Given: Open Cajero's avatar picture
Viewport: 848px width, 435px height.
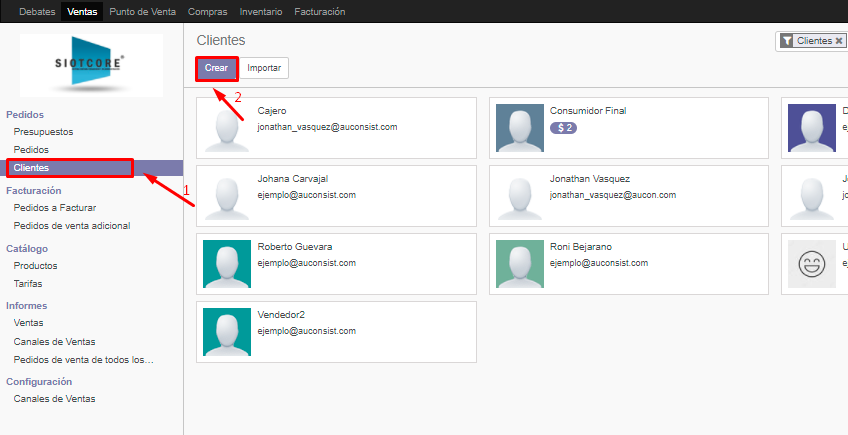Looking at the screenshot, I should pyautogui.click(x=227, y=126).
